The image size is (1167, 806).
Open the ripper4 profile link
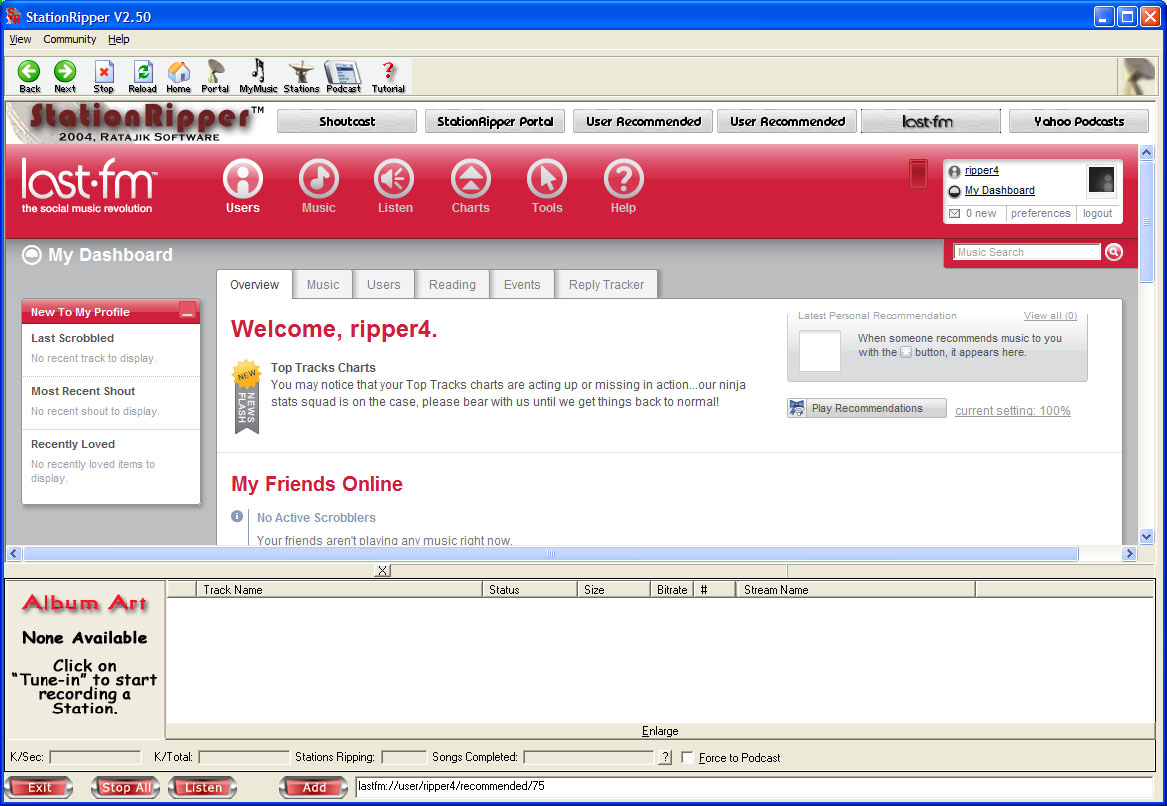[x=982, y=170]
